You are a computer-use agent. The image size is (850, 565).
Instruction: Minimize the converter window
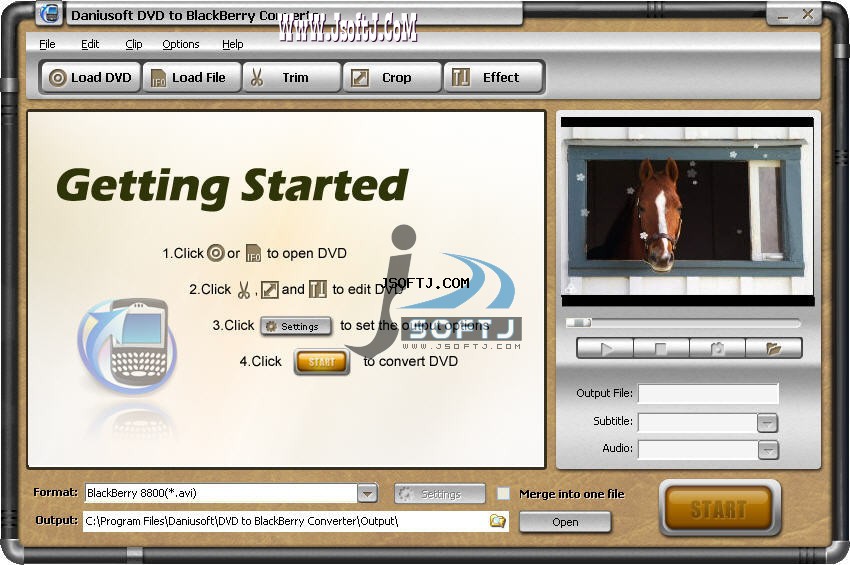(782, 15)
